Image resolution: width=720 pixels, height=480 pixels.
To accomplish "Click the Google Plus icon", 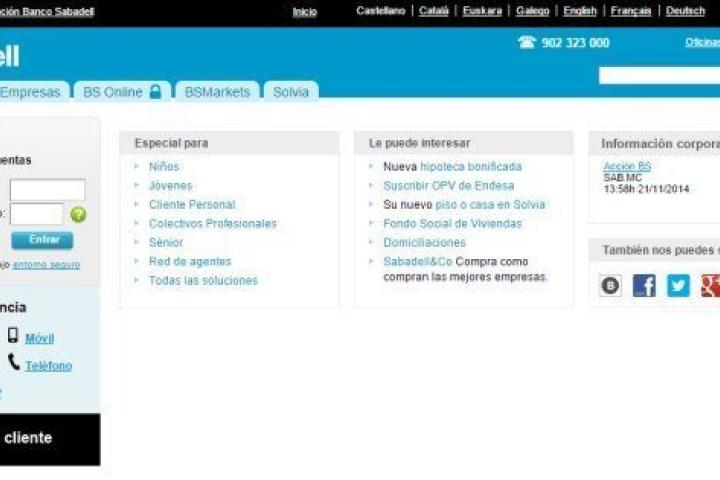I will pyautogui.click(x=709, y=286).
